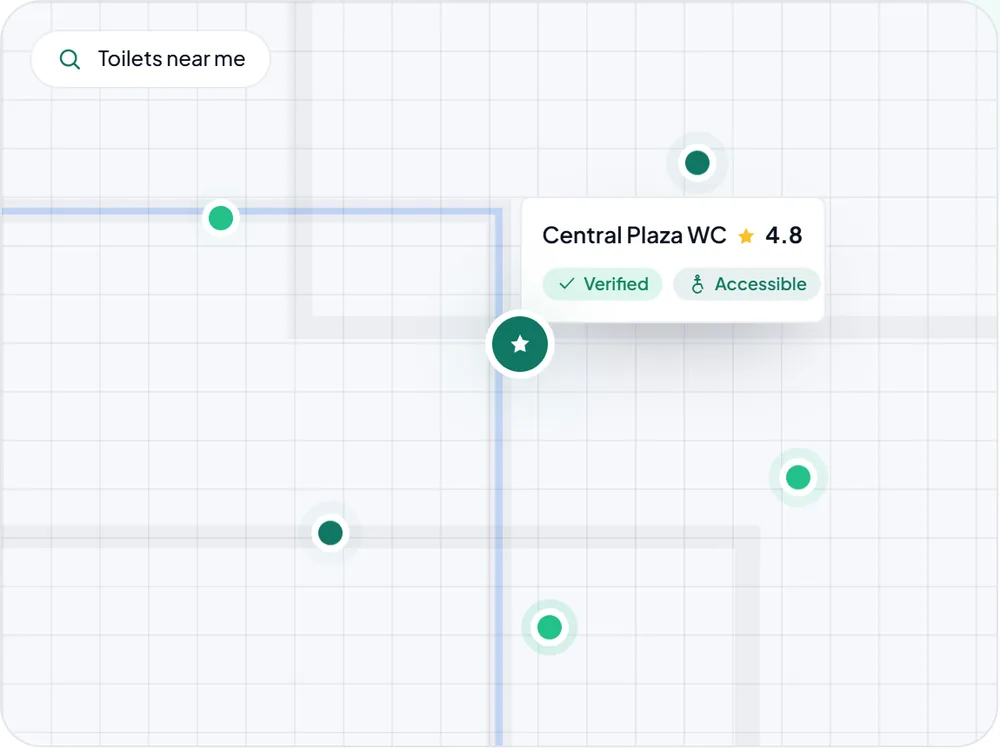This screenshot has width=1000, height=749.
Task: Click the yellow rating star icon
Action: click(746, 236)
